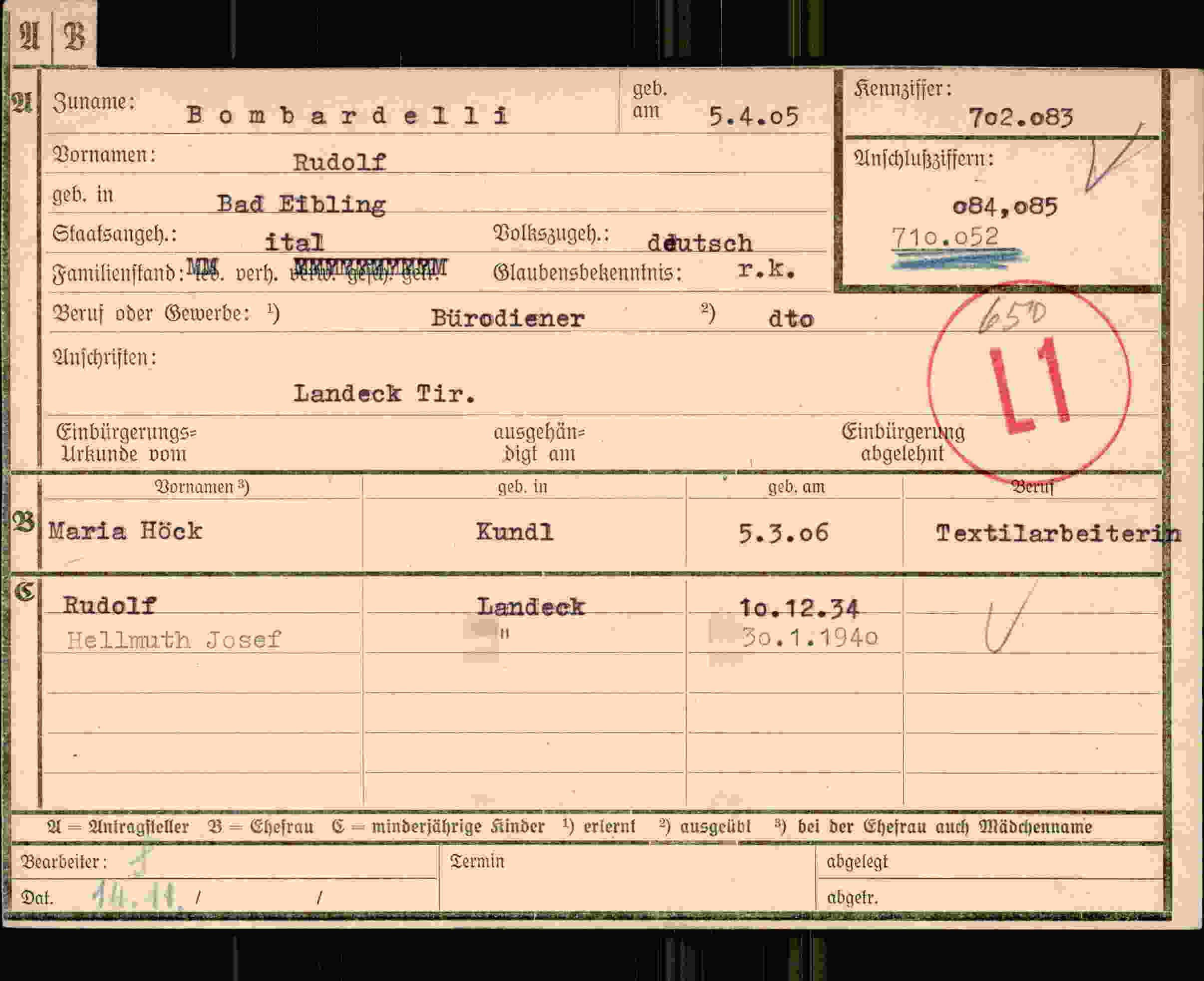Select the footnote 'A = Antragsteller'
This screenshot has height=981, width=1204.
[x=118, y=827]
